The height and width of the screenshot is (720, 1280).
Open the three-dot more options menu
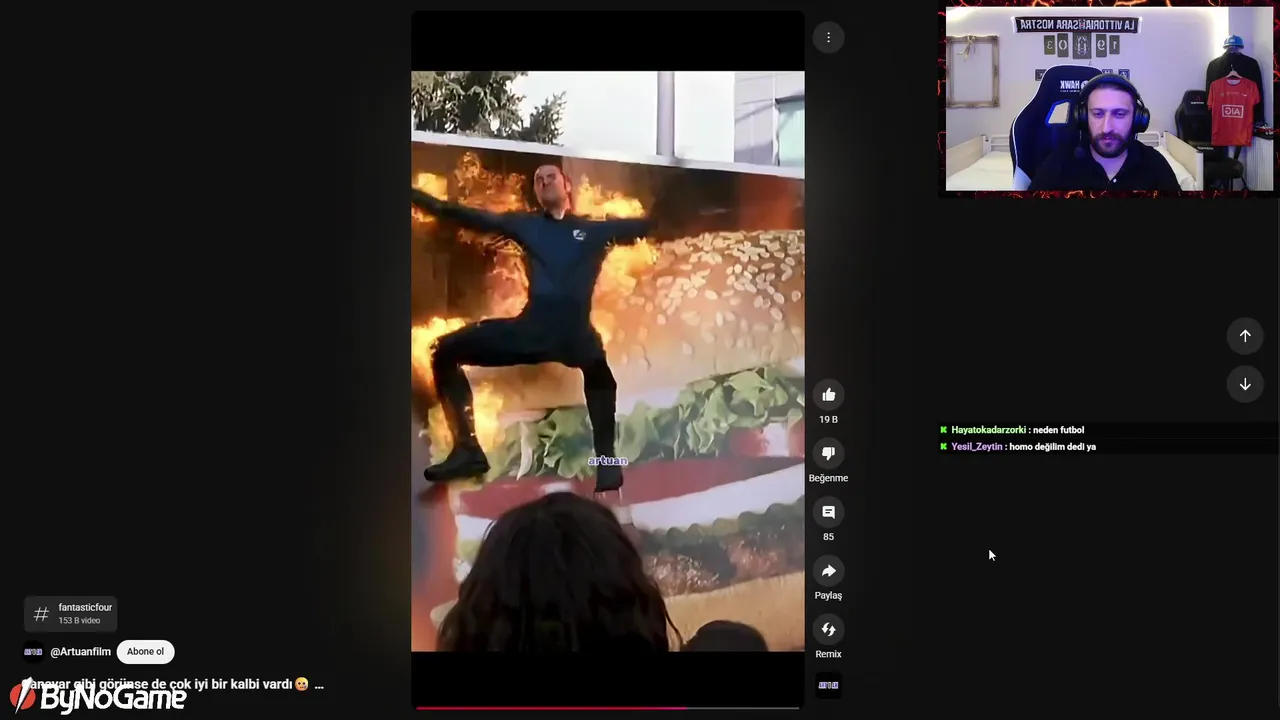point(828,37)
